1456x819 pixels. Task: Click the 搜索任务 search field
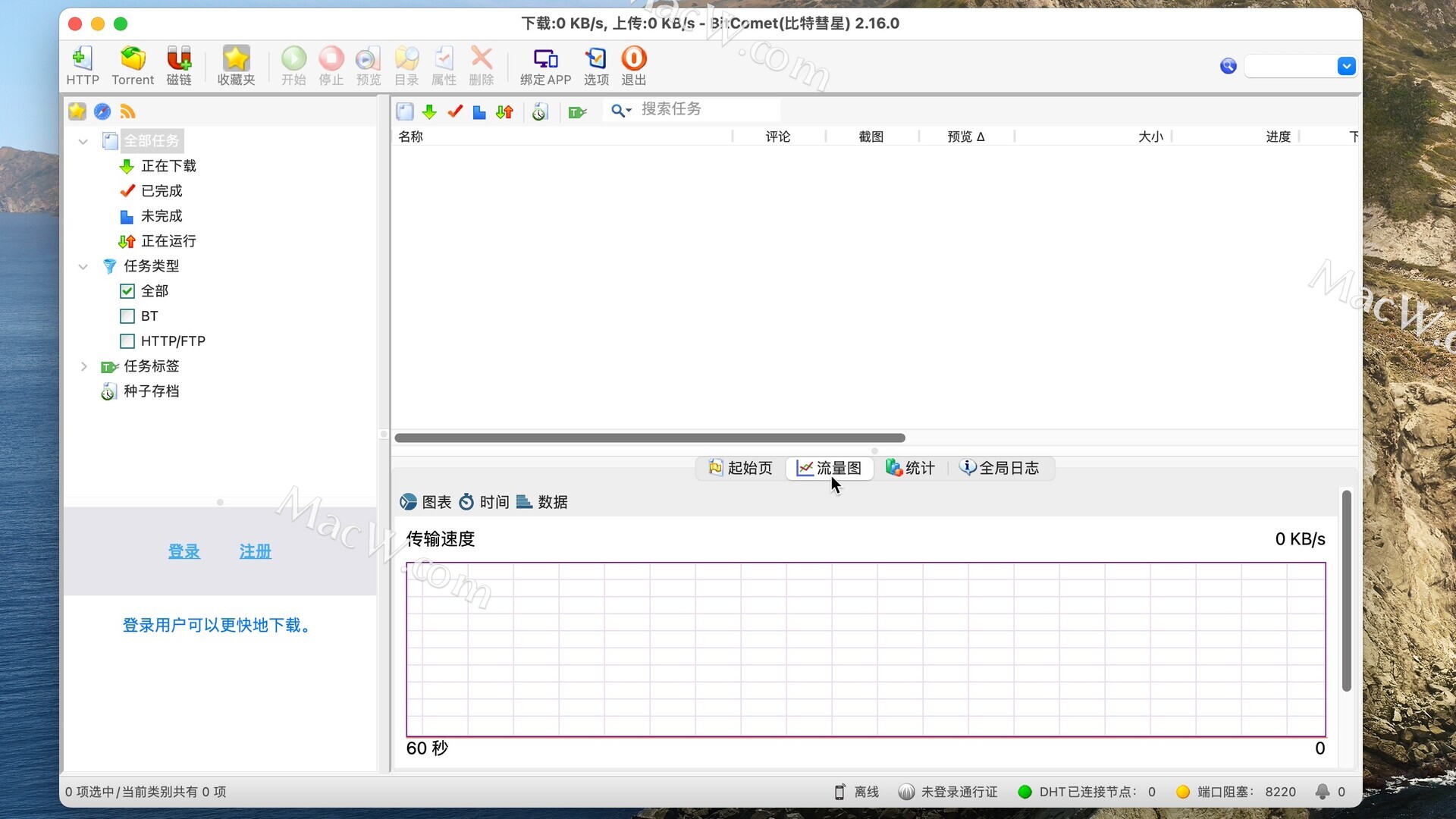(708, 110)
